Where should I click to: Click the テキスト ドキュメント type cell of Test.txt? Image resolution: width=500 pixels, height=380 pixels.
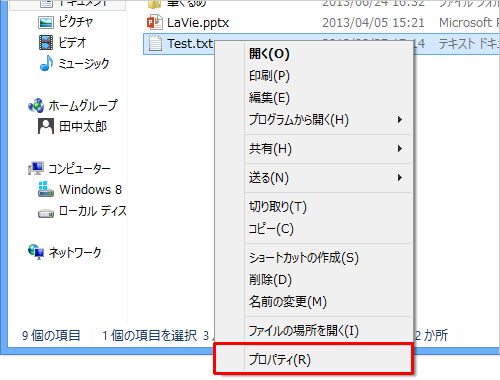(469, 44)
